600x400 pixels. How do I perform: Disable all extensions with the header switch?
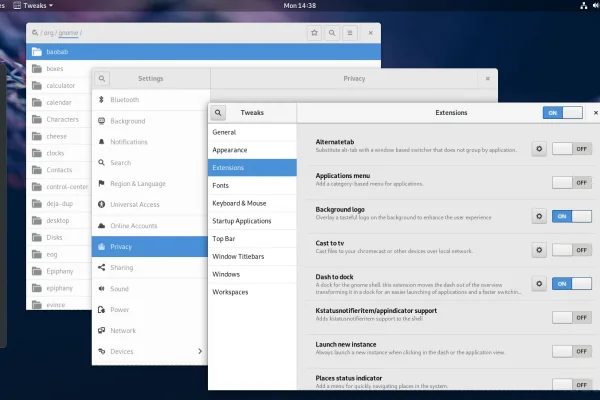(562, 113)
